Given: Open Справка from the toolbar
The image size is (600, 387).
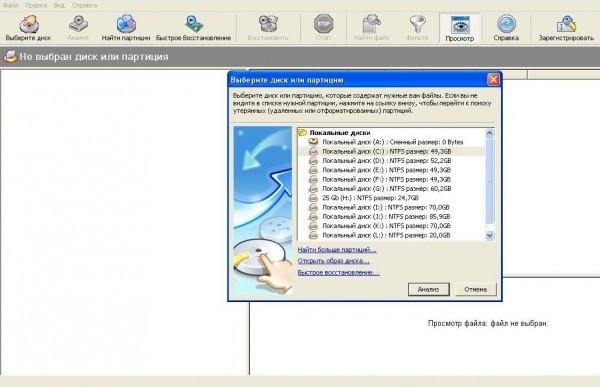Looking at the screenshot, I should [x=506, y=28].
